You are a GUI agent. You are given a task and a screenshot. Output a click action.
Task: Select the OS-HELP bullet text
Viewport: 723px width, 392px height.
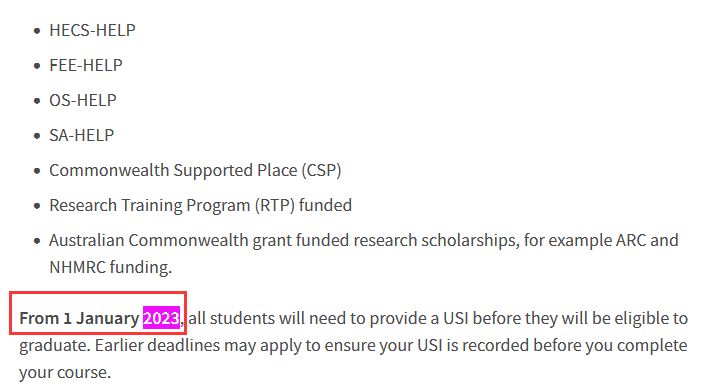click(83, 101)
